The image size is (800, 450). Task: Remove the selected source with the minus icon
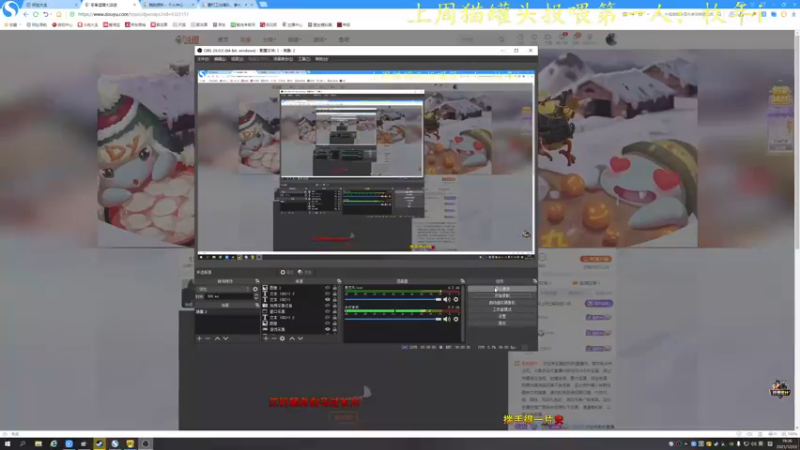274,338
